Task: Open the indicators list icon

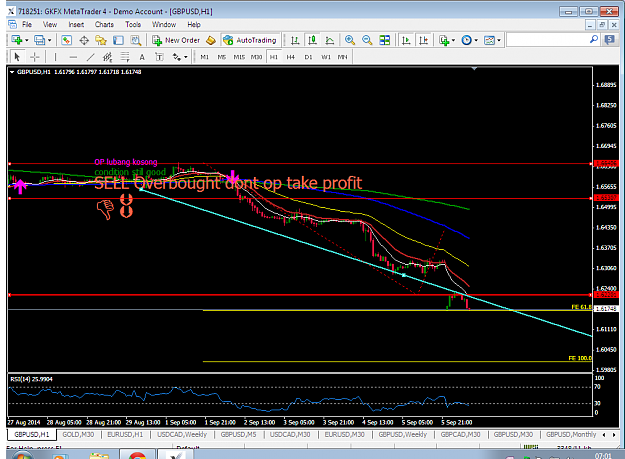Action: [444, 40]
